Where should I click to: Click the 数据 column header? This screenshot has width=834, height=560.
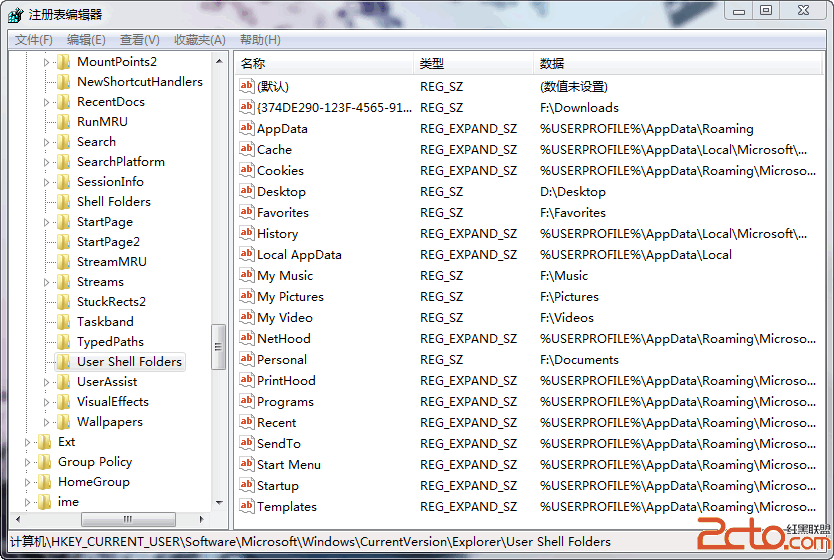(678, 63)
